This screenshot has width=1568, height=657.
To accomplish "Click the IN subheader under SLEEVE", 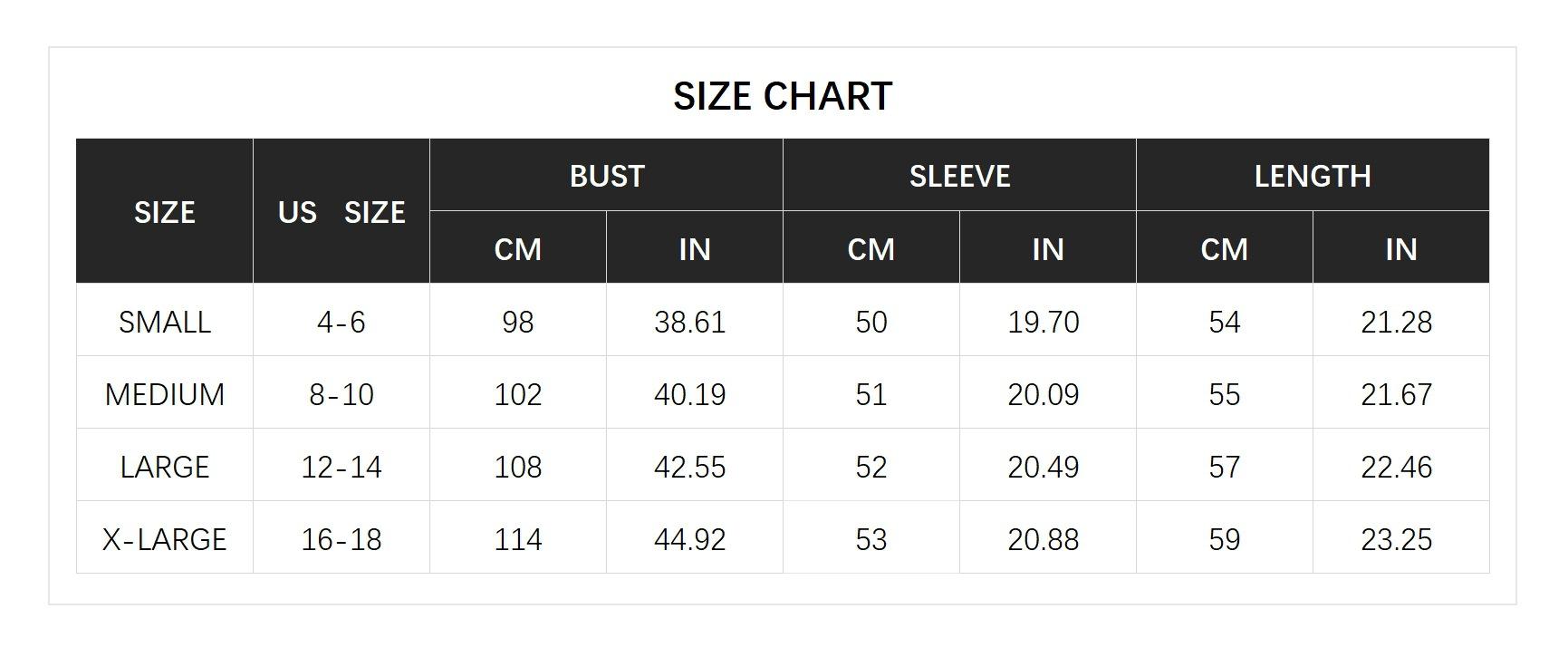I will pos(1047,249).
